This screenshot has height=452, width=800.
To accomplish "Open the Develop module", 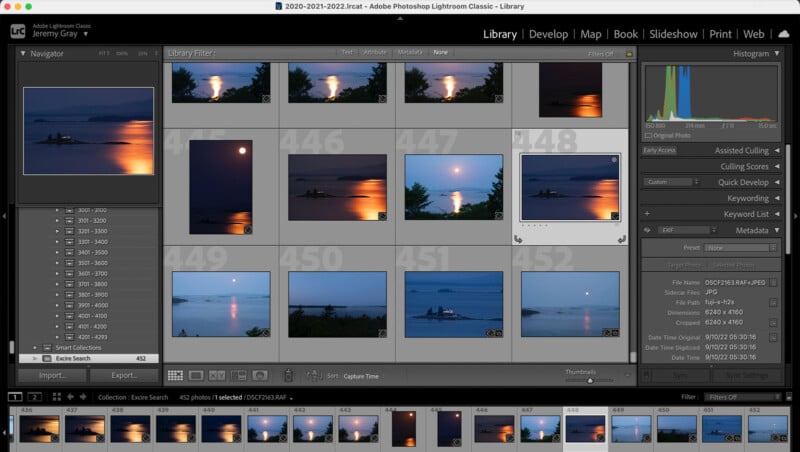I will [x=548, y=34].
